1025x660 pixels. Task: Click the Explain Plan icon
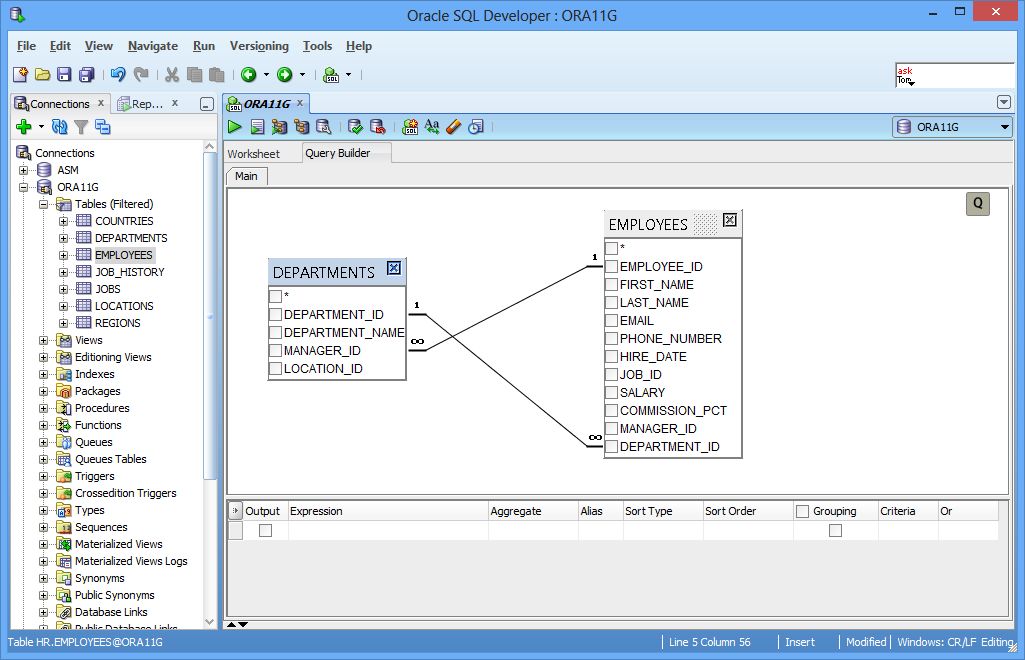click(301, 127)
